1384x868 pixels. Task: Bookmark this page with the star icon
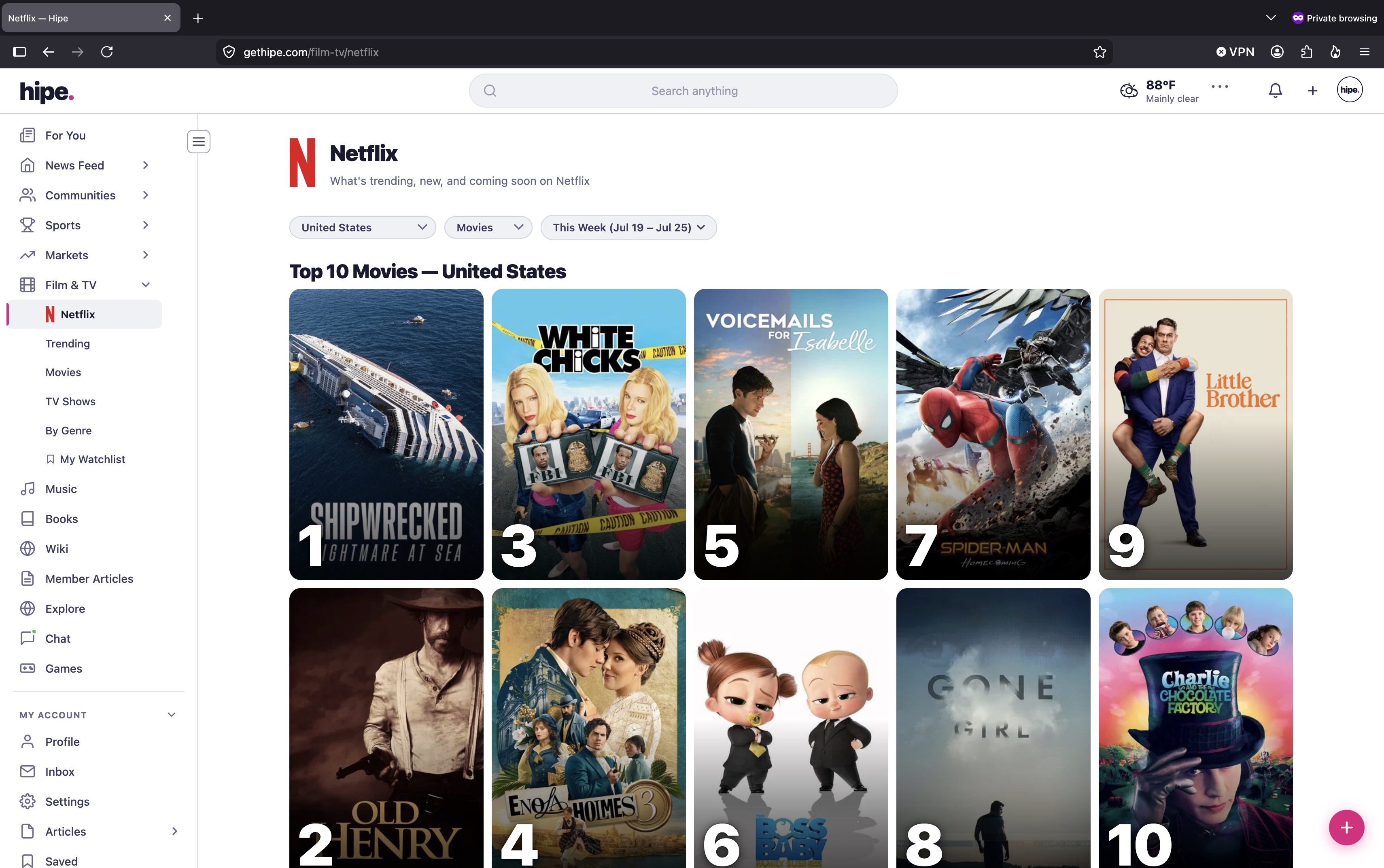(x=1099, y=52)
